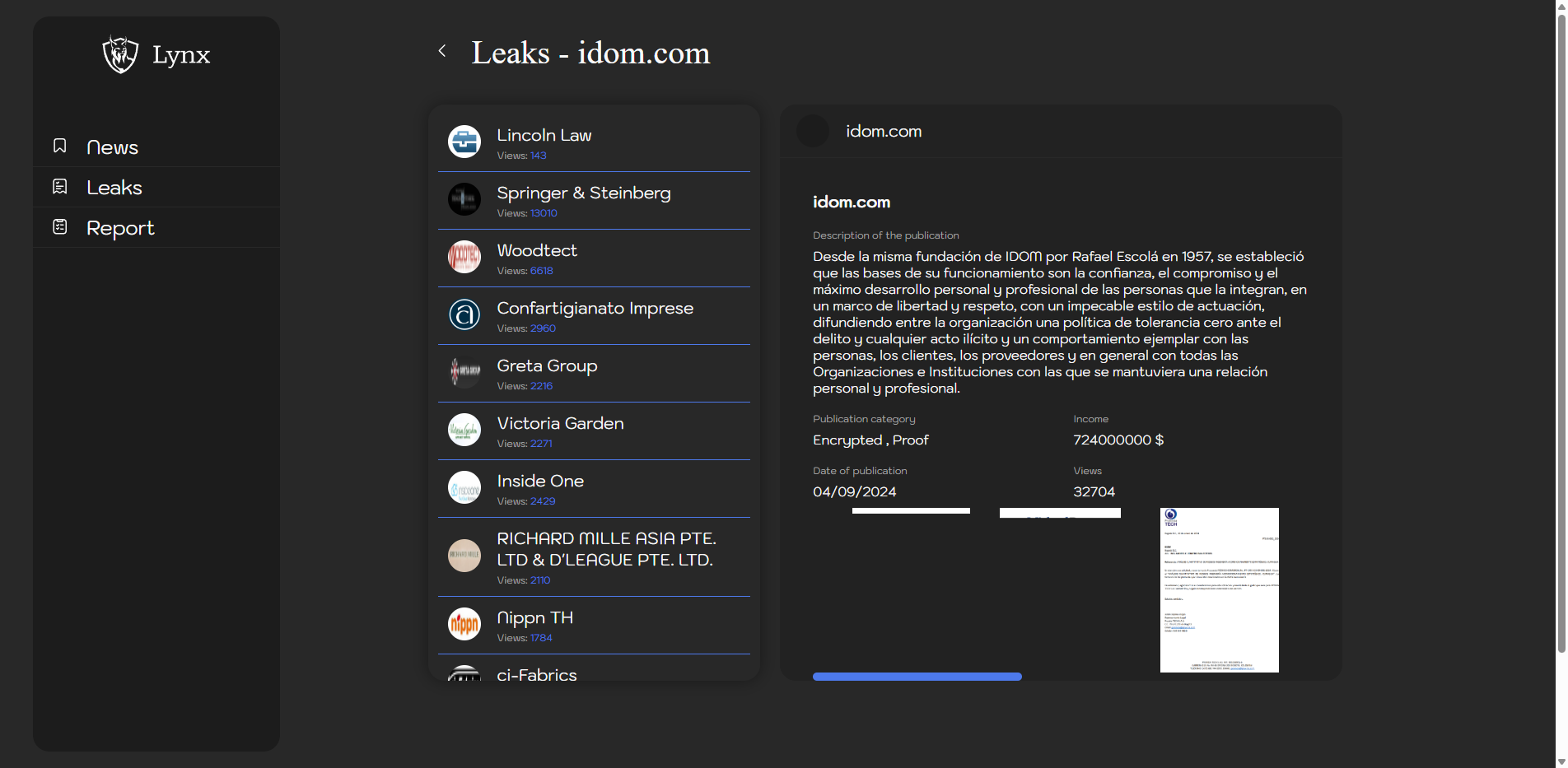
Task: Open RICHARD MILLE ASIA PTE. LTD entry
Action: tap(606, 549)
